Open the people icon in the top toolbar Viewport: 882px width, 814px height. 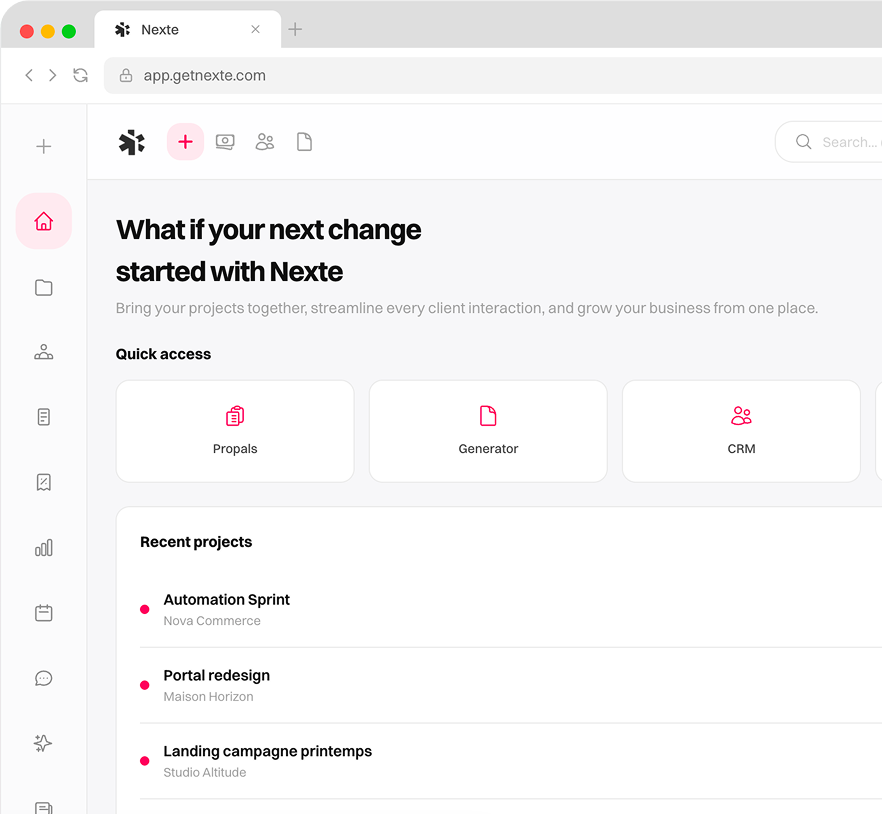pyautogui.click(x=264, y=141)
